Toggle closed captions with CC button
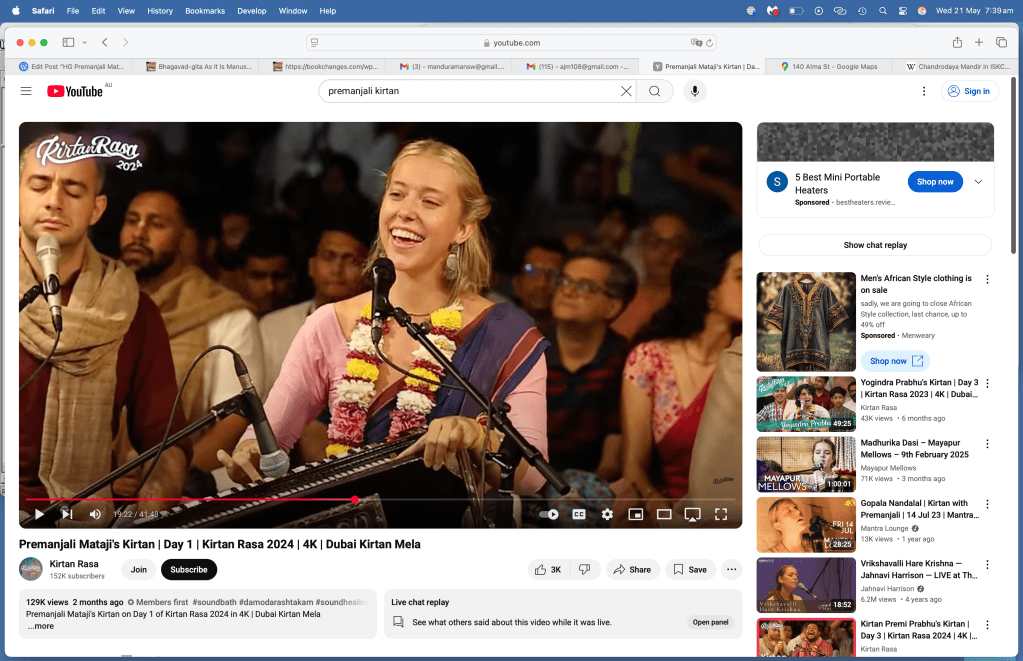 tap(578, 514)
